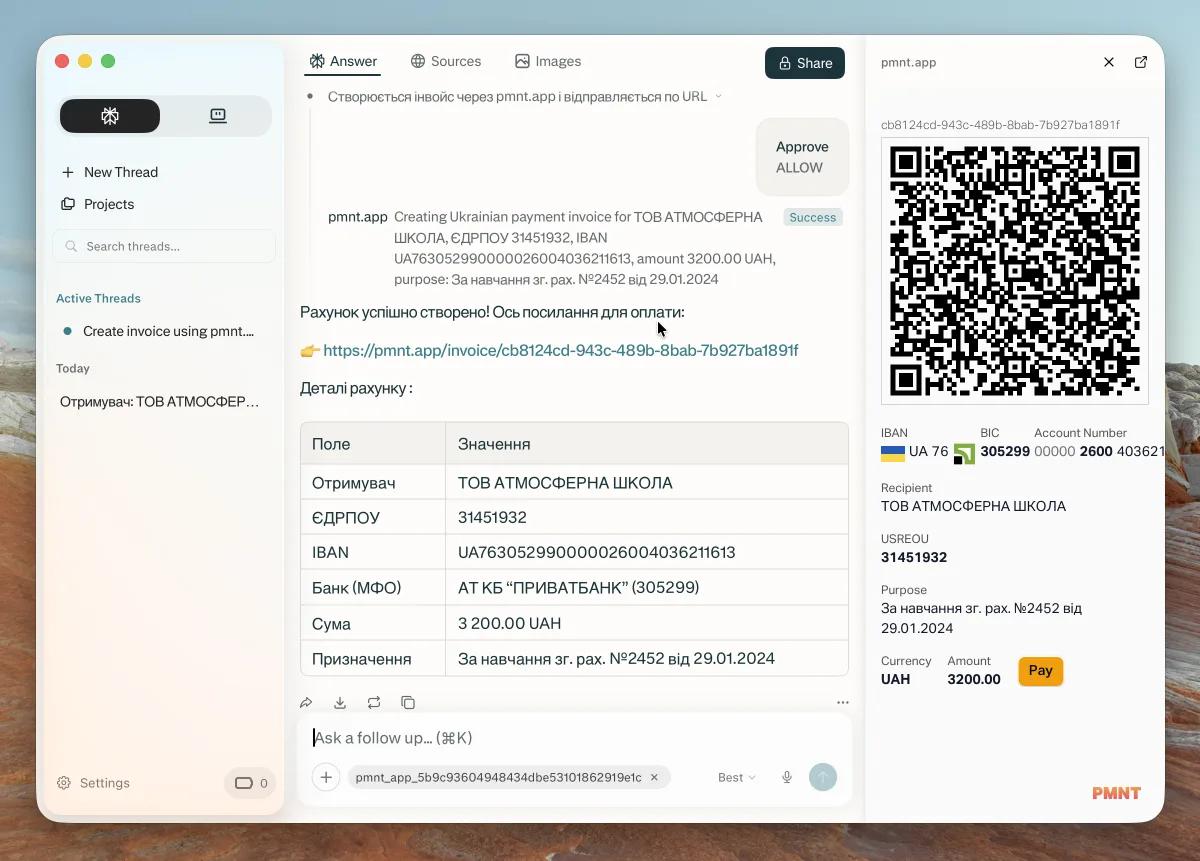1200x861 pixels.
Task: Click the send arrow button
Action: coord(823,777)
